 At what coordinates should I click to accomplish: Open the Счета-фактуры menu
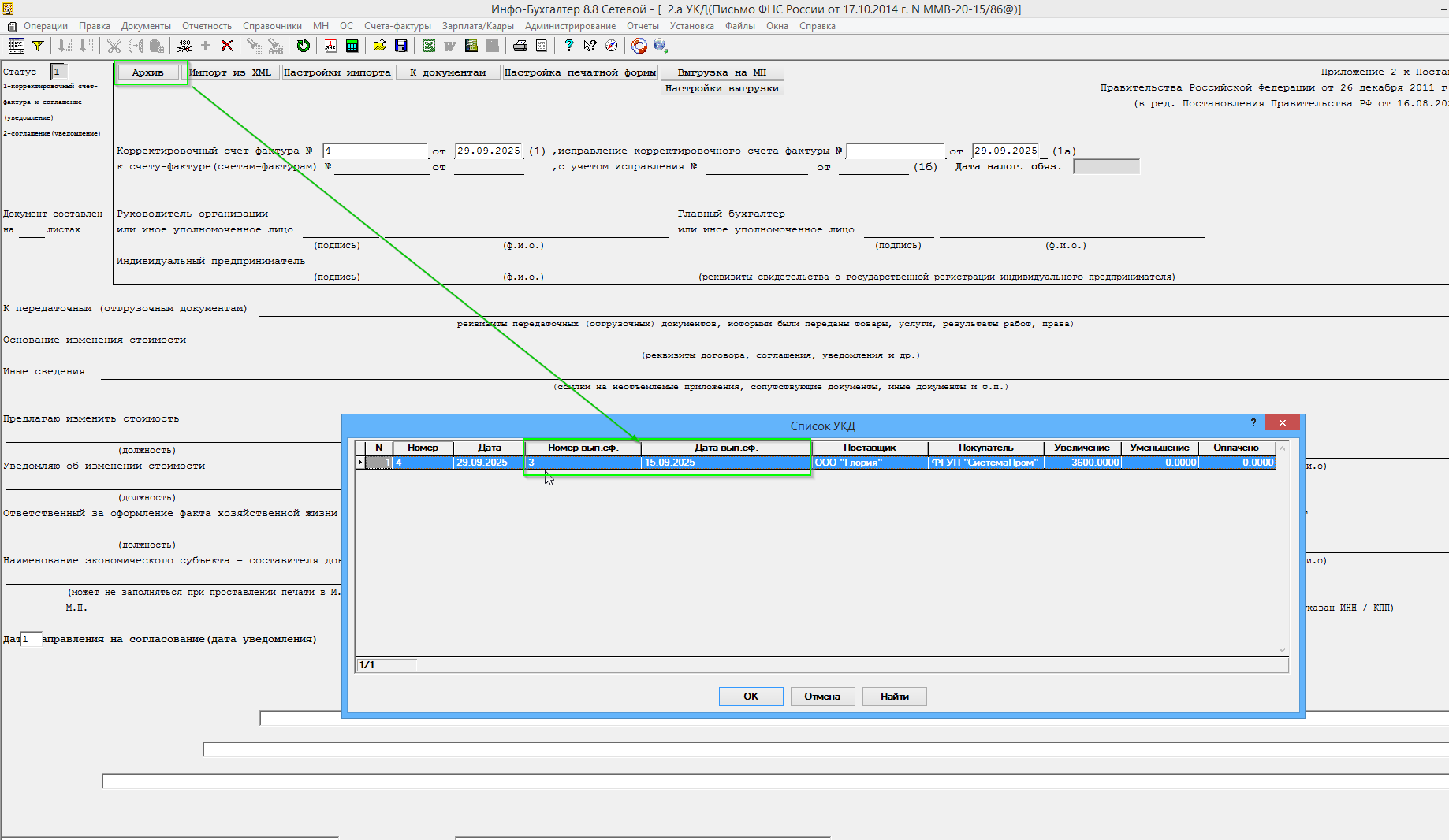tap(397, 26)
